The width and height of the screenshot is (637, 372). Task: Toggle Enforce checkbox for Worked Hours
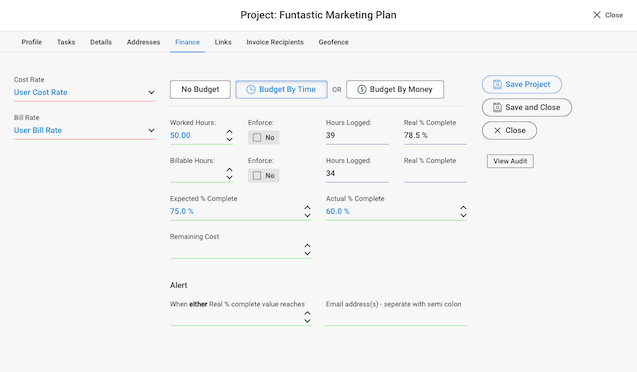(x=257, y=138)
